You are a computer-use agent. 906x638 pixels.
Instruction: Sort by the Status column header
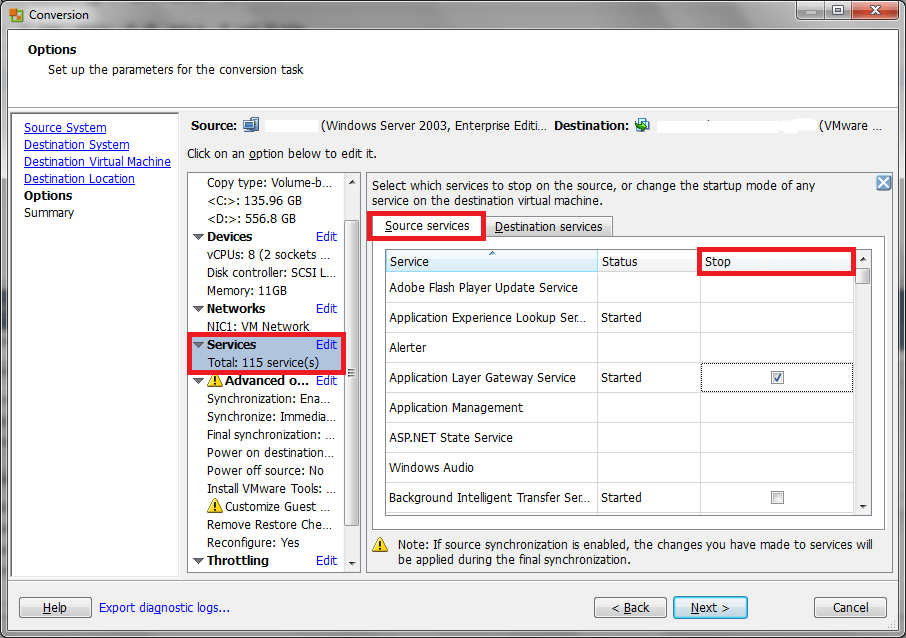coord(648,261)
